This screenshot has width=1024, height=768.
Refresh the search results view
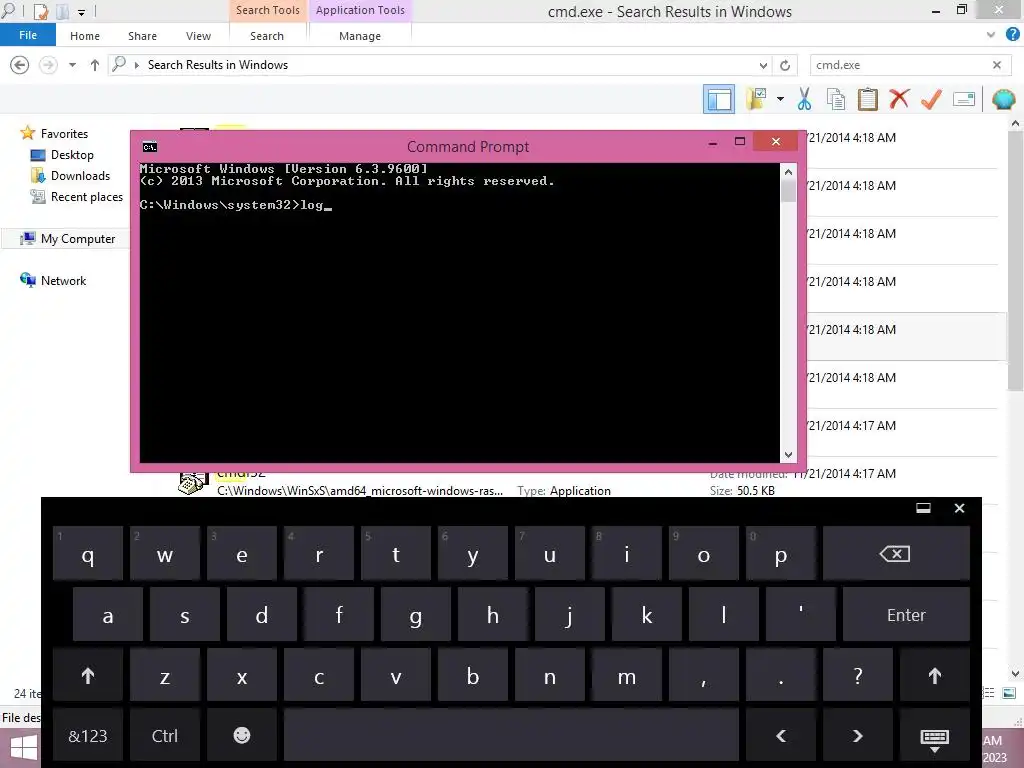click(x=785, y=65)
